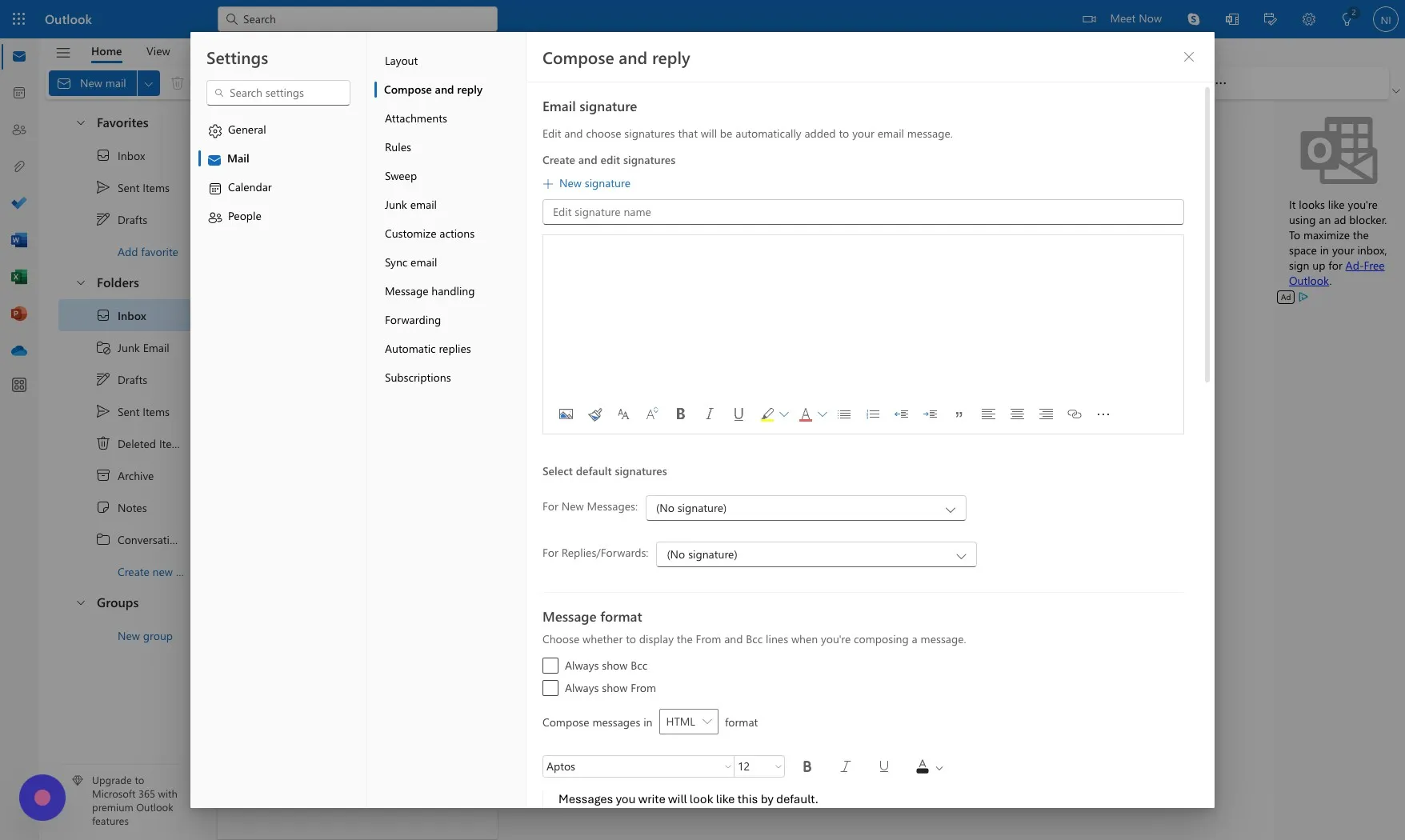Open Attachments settings

[x=416, y=118]
